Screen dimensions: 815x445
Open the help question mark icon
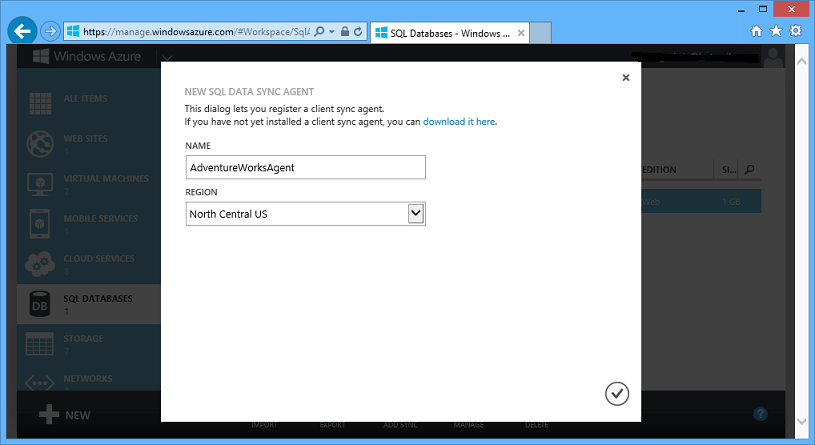pyautogui.click(x=760, y=414)
